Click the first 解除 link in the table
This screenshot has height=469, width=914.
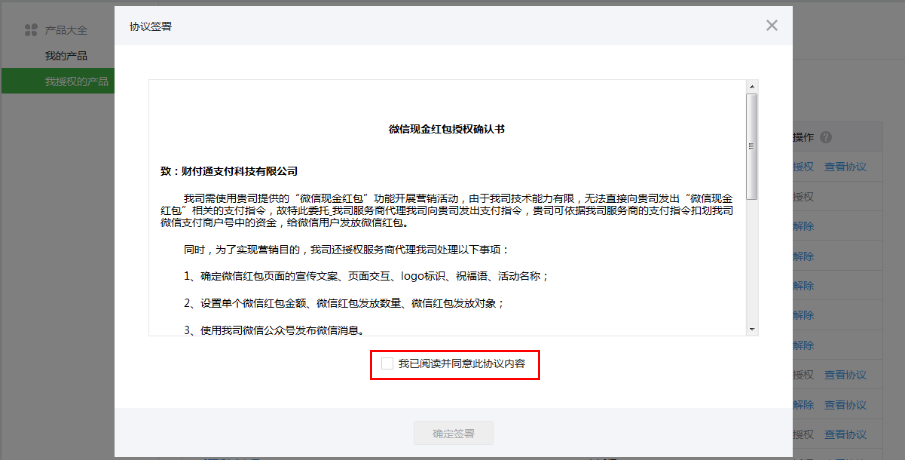pyautogui.click(x=803, y=226)
